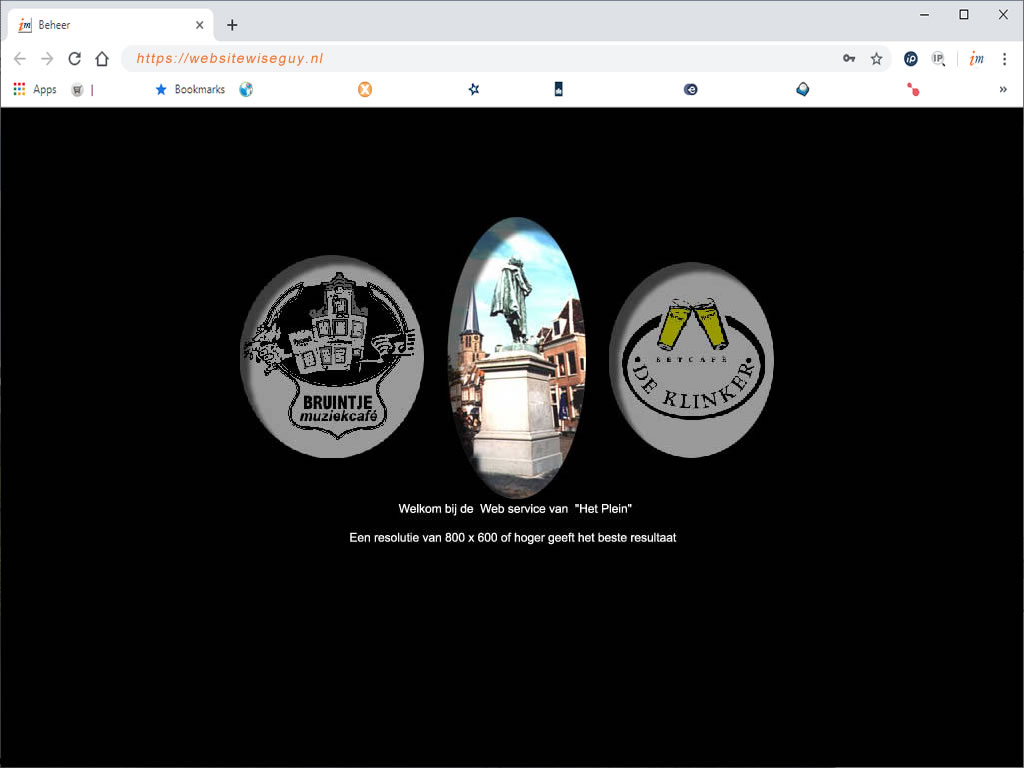Click the 'Welkom bij de Web service' text
The image size is (1024, 768).
(515, 509)
